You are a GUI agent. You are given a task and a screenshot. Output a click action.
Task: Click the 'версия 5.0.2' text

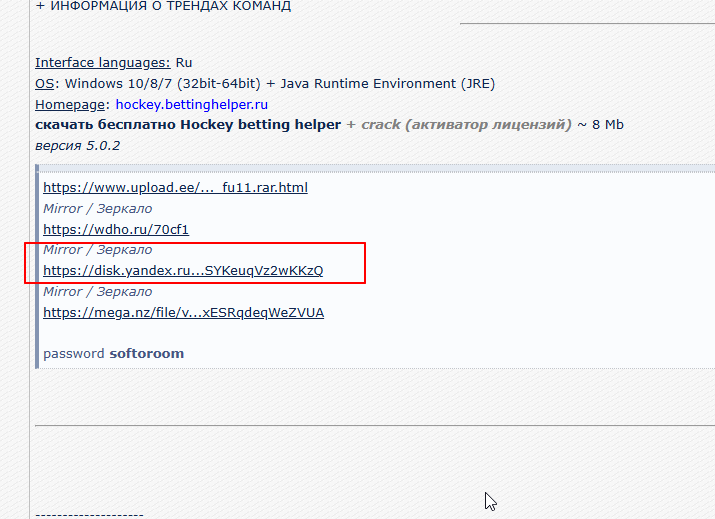click(x=78, y=146)
